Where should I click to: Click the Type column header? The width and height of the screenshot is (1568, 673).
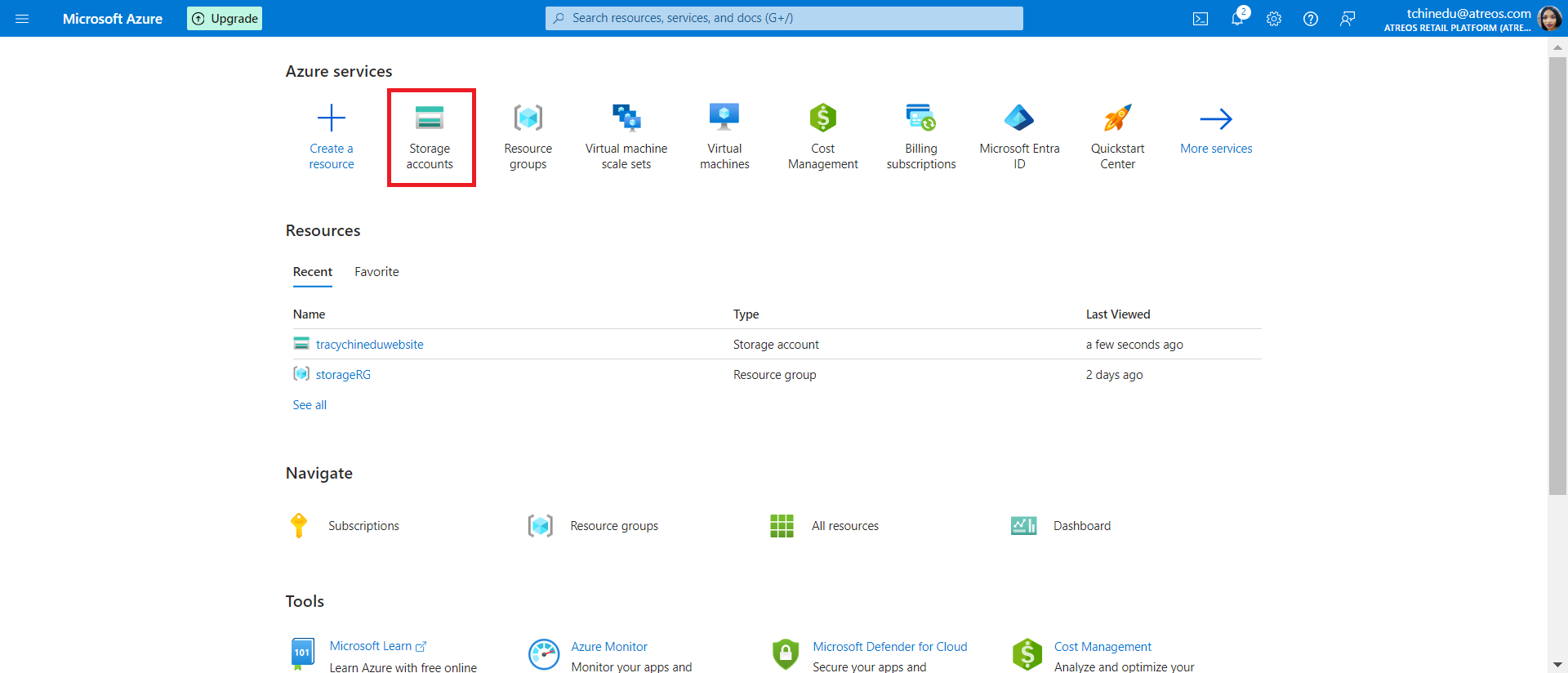point(746,314)
